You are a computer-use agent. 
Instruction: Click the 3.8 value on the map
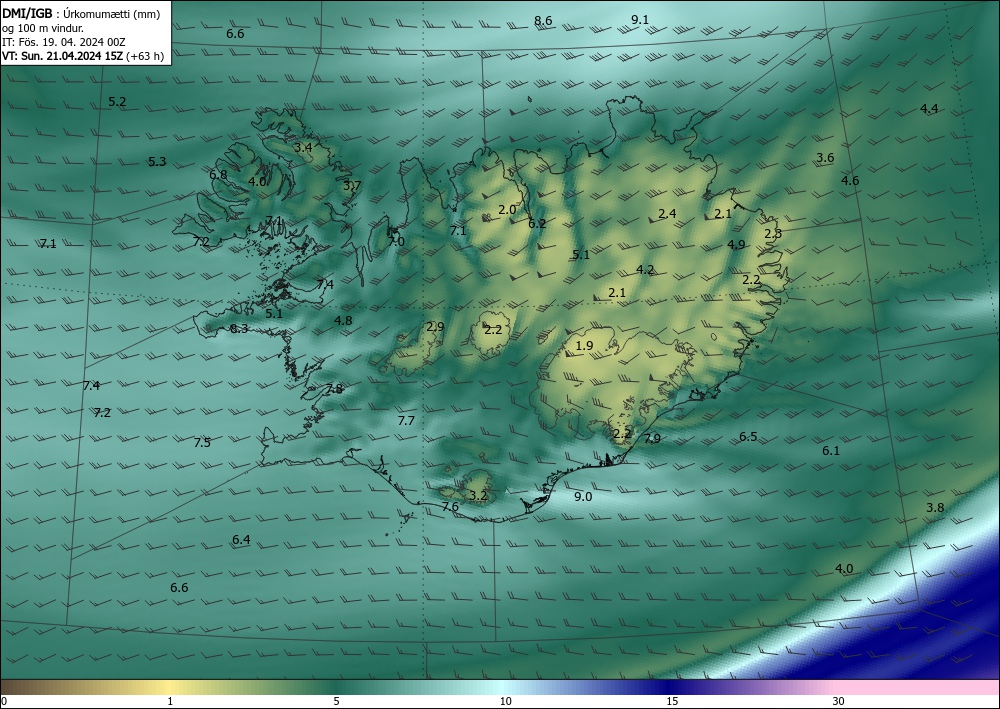pyautogui.click(x=935, y=508)
